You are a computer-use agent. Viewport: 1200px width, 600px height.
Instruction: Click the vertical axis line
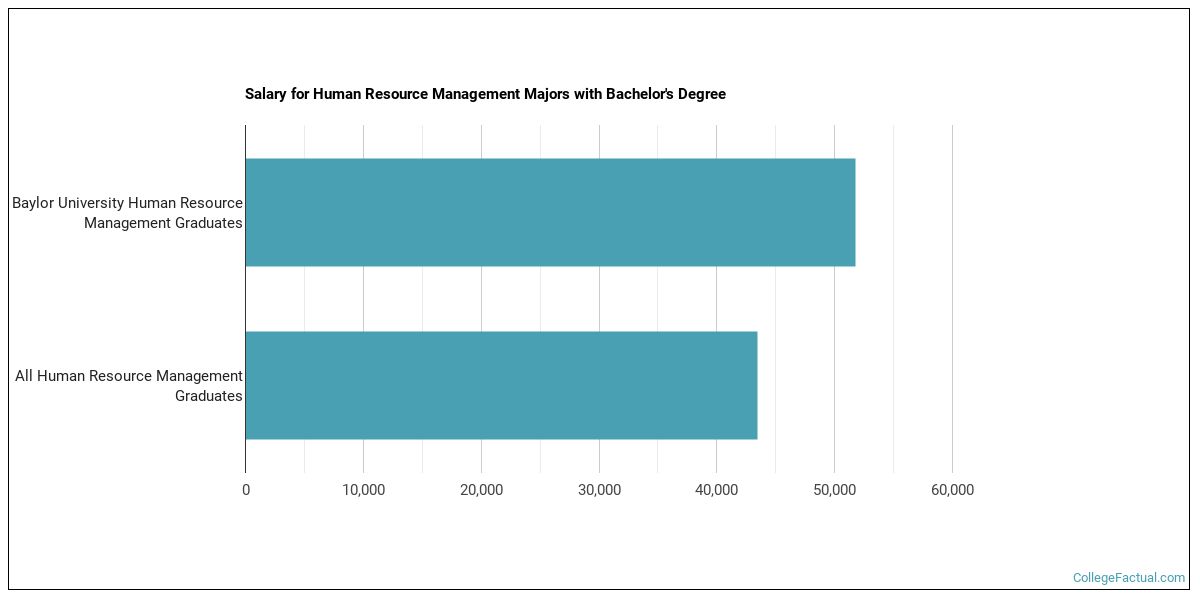pos(245,300)
